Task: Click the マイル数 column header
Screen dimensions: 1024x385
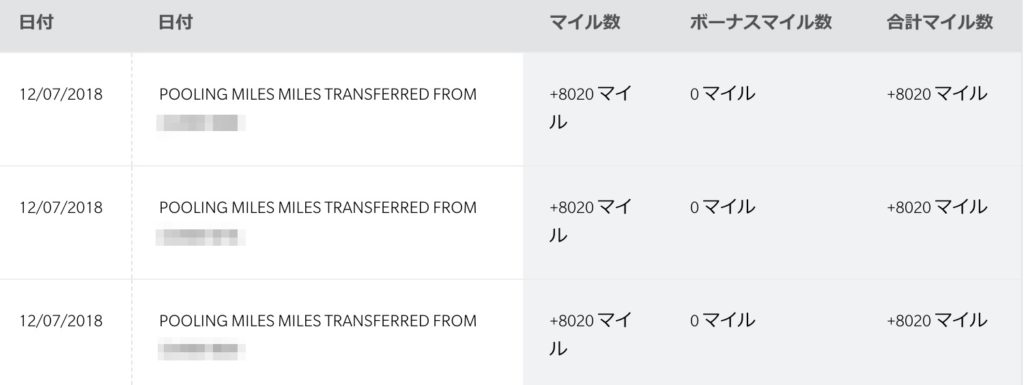Action: [584, 22]
